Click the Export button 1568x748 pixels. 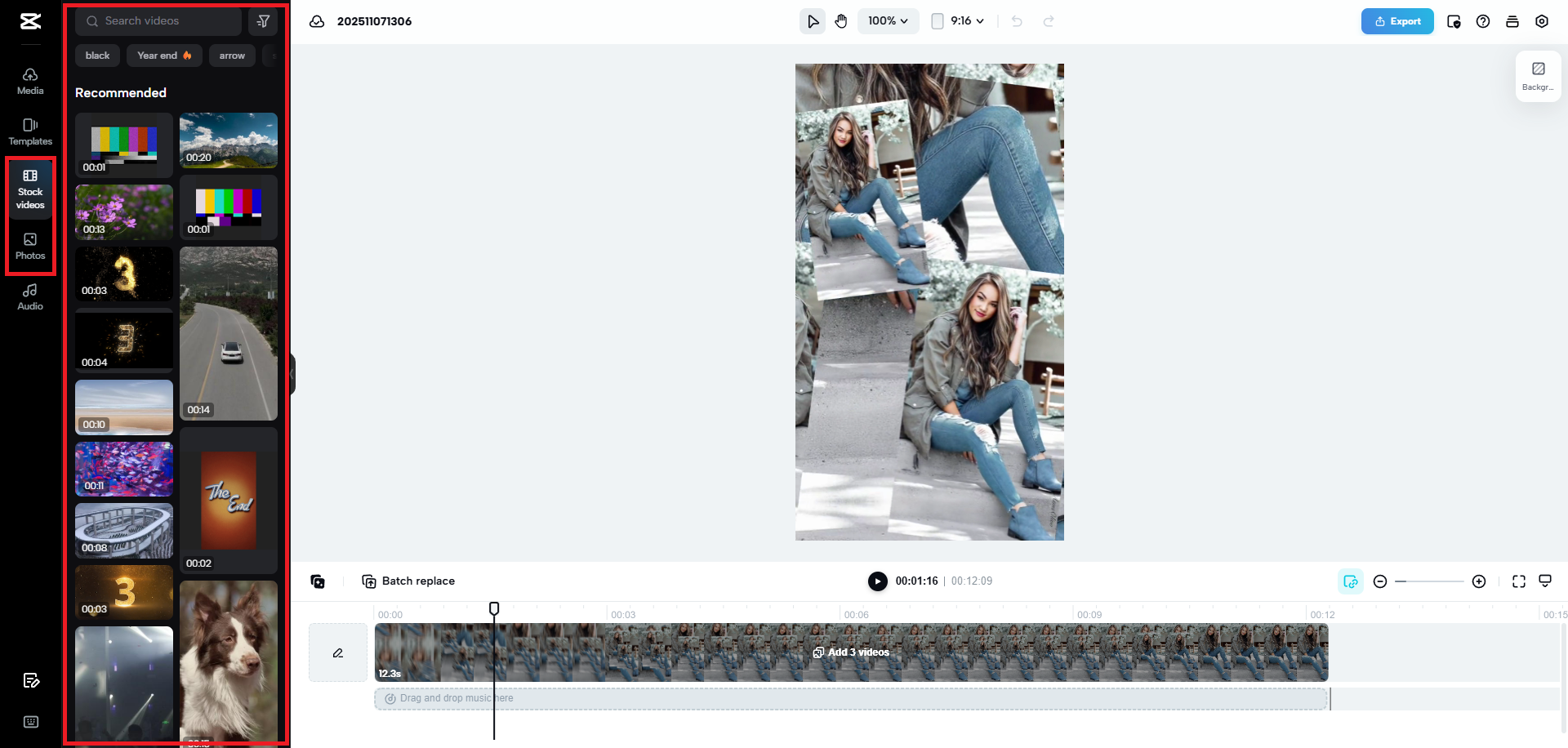click(x=1397, y=21)
